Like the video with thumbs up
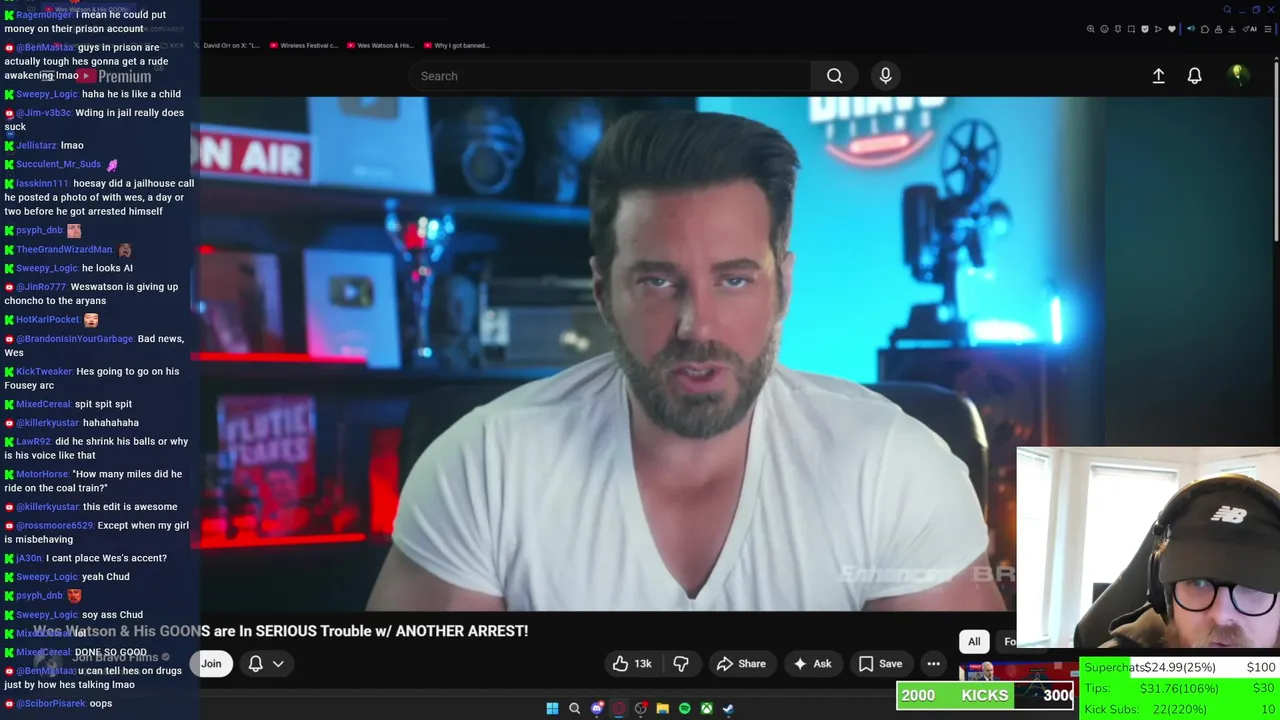Image resolution: width=1280 pixels, height=720 pixels. [621, 663]
